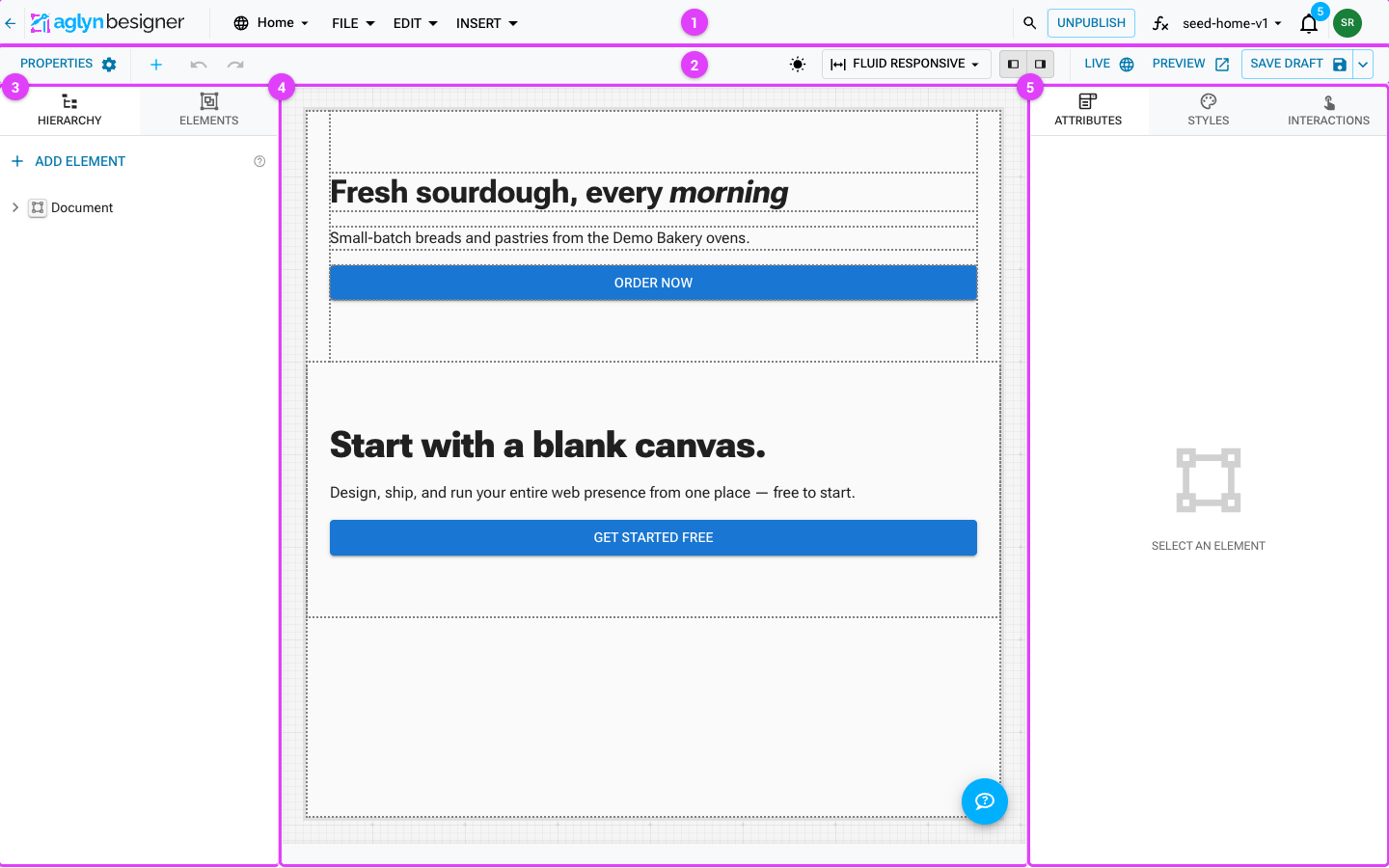The width and height of the screenshot is (1389, 868).
Task: Select the "Start with a blank canvas." heading
Action: (548, 446)
